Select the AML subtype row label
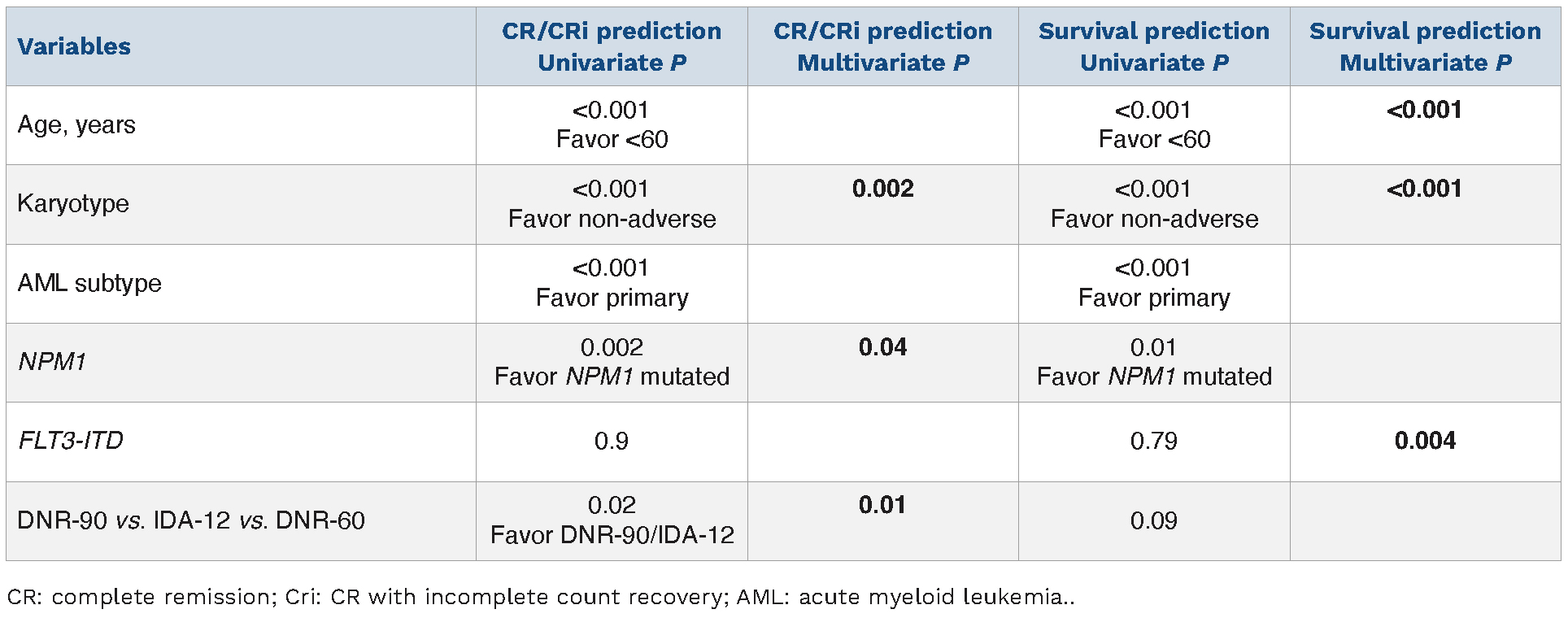1568x618 pixels. [89, 283]
